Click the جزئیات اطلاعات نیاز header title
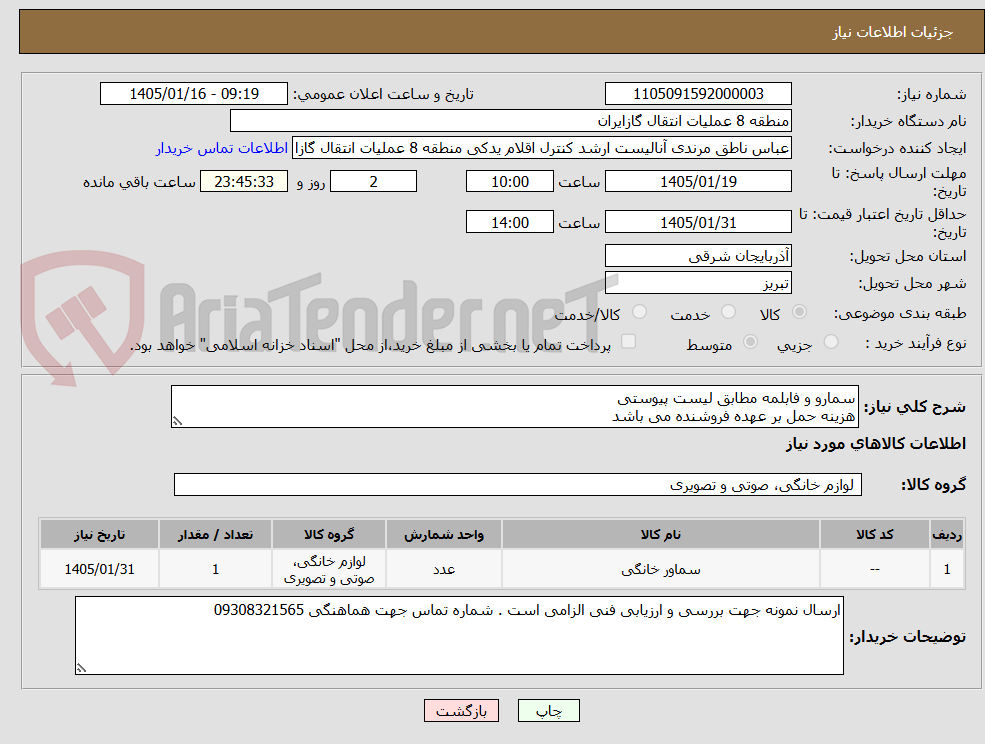Image resolution: width=985 pixels, height=744 pixels. click(893, 32)
